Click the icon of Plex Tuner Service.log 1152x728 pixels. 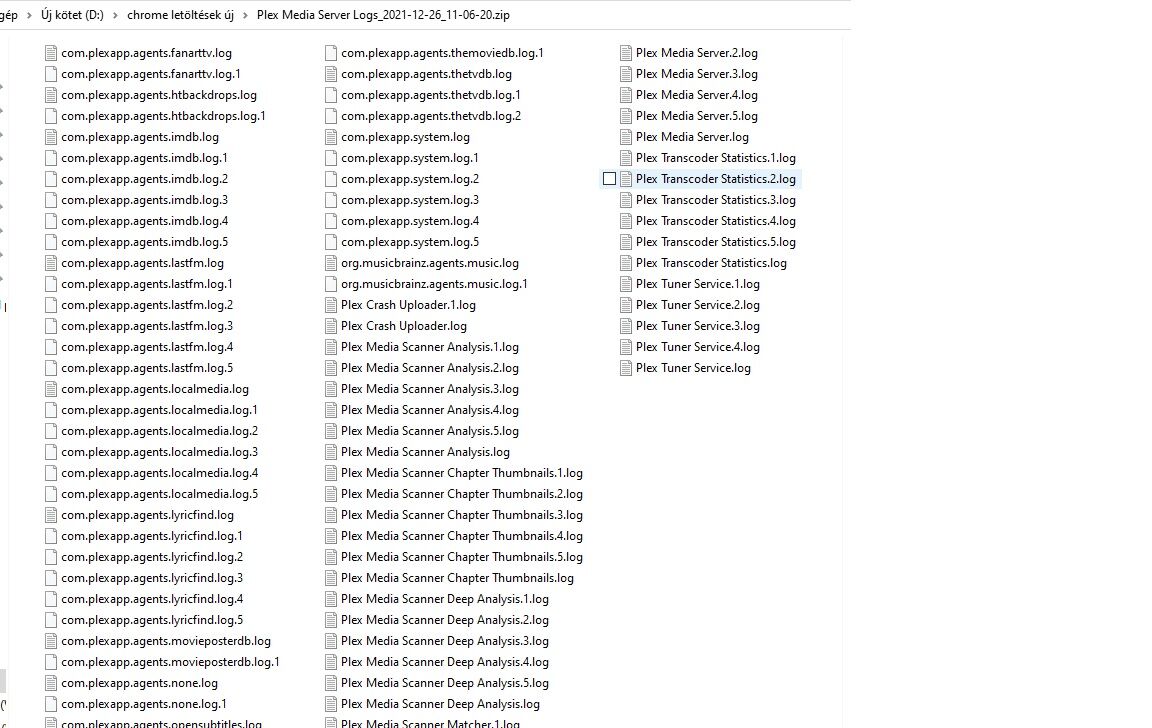point(626,368)
